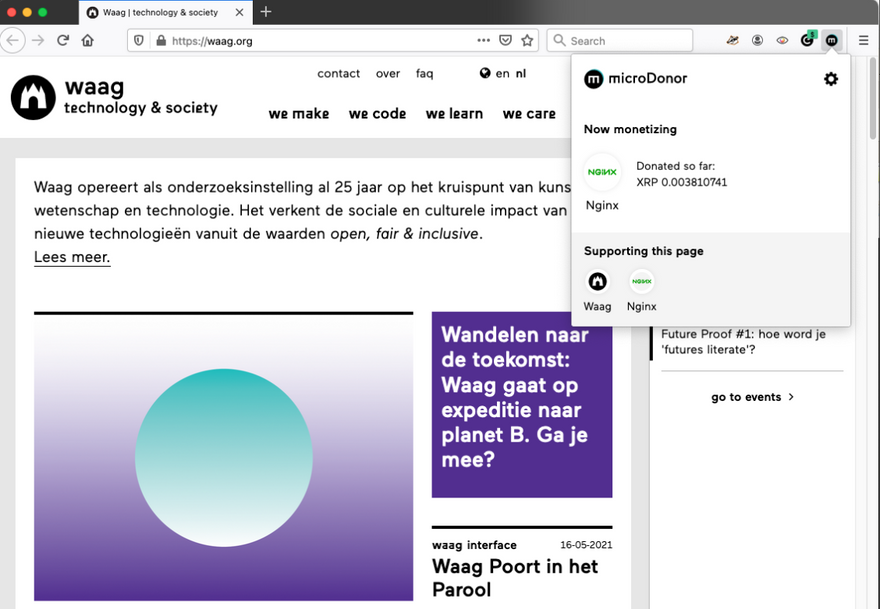Show tracking protection shield info
The image size is (880, 609).
pos(139,41)
